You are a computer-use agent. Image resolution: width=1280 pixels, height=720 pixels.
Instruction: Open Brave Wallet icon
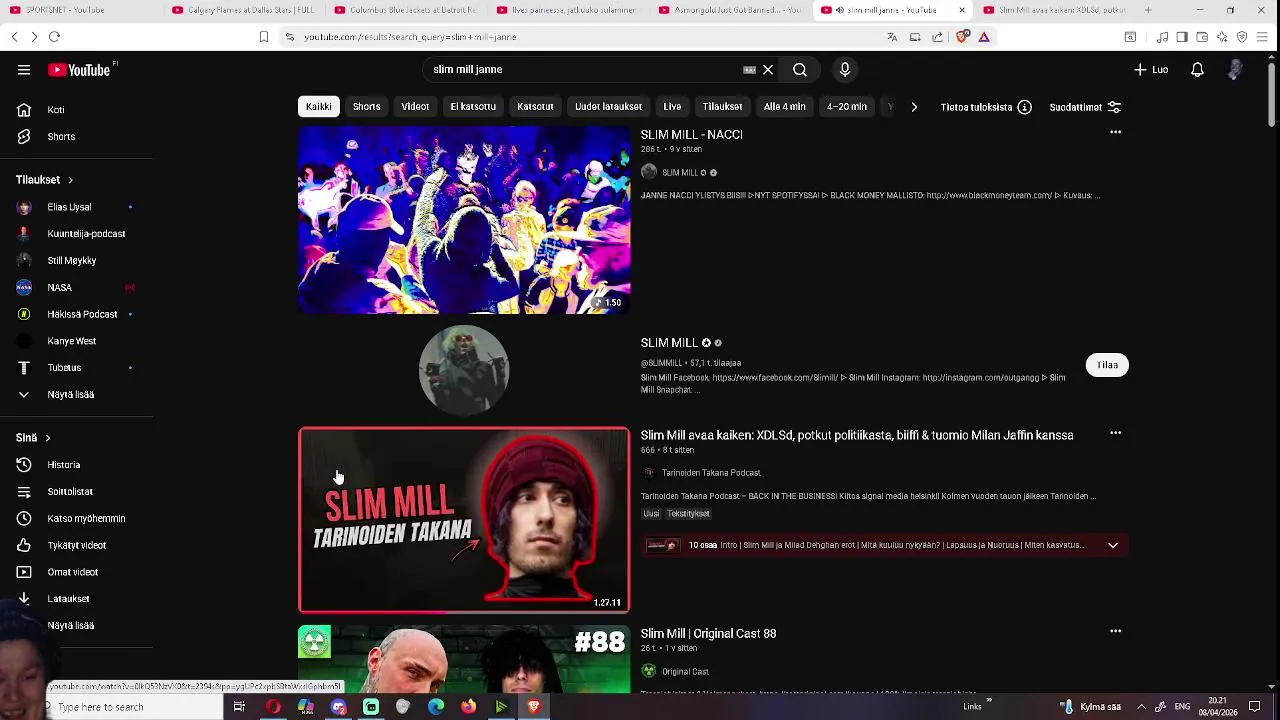[x=1202, y=37]
